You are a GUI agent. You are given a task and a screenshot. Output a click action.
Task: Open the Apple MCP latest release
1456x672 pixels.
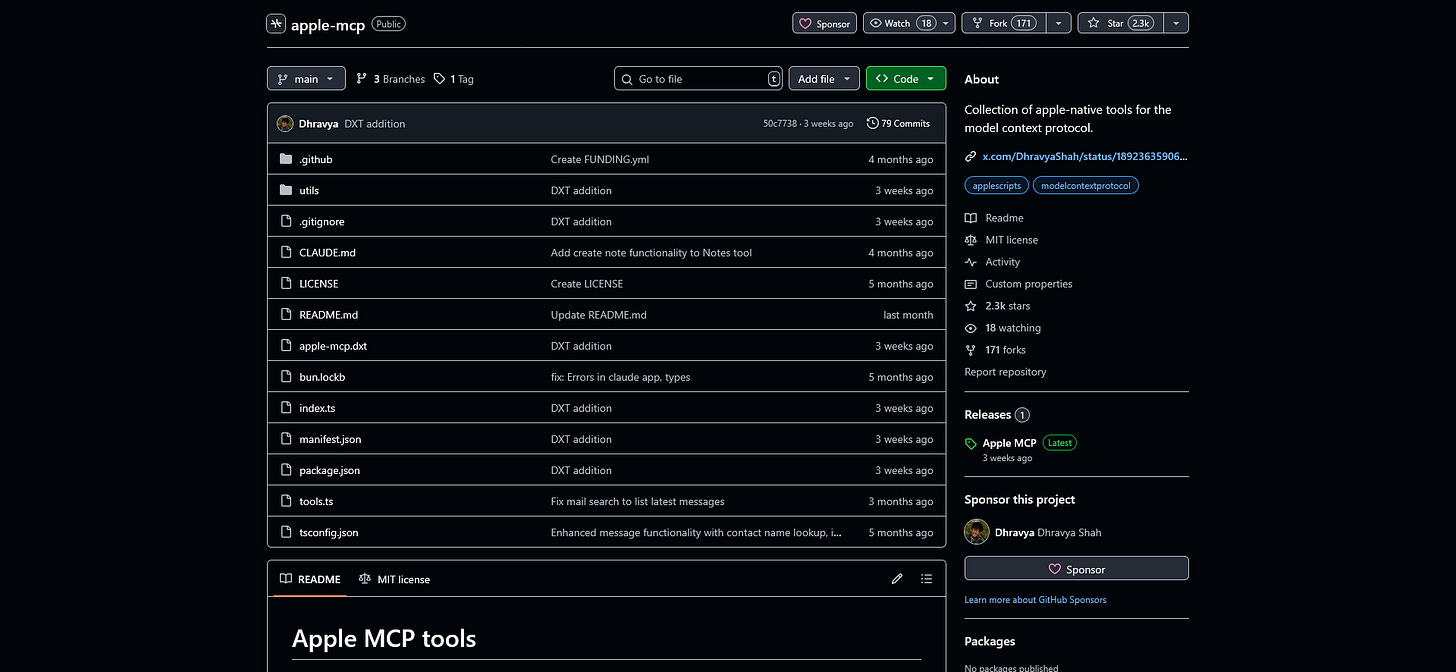tap(1009, 443)
